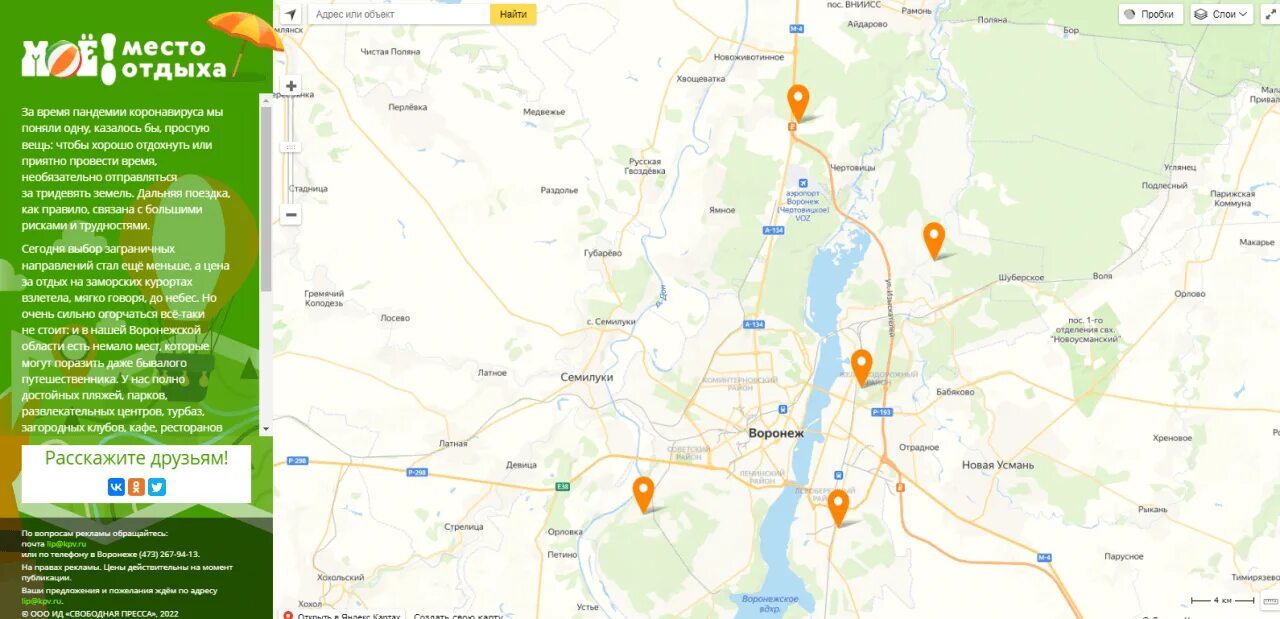Click the map zoom slider handle
Image resolution: width=1280 pixels, height=619 pixels.
pos(291,147)
